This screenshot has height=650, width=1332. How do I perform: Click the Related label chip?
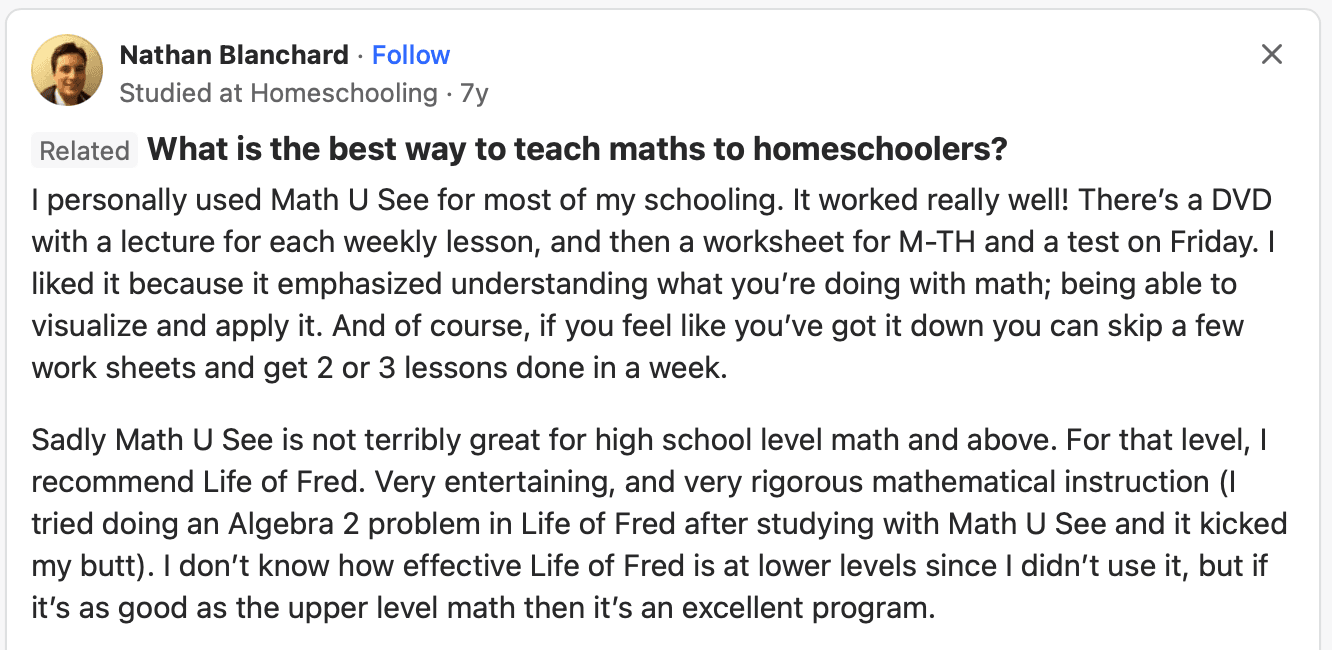(x=84, y=150)
